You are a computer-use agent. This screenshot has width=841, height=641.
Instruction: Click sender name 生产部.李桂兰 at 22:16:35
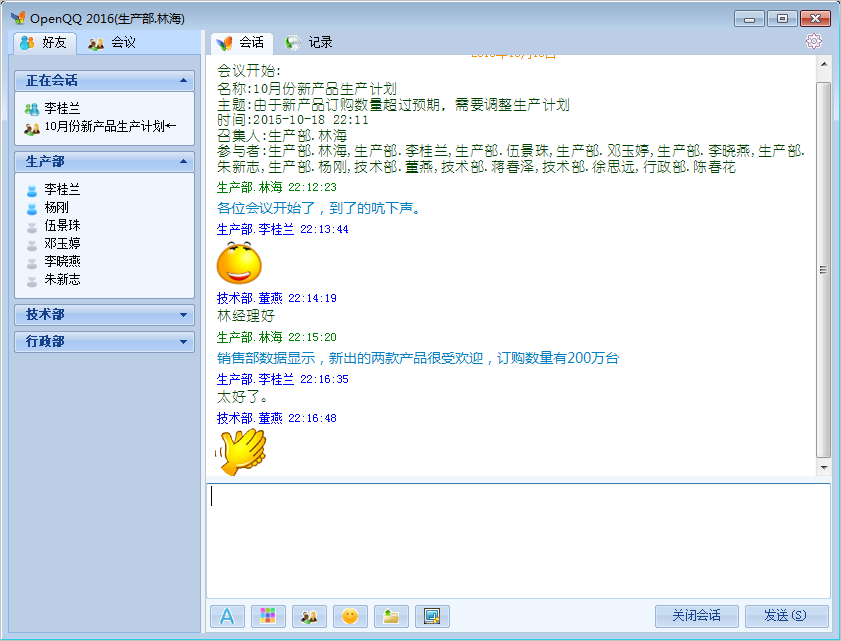pos(255,380)
